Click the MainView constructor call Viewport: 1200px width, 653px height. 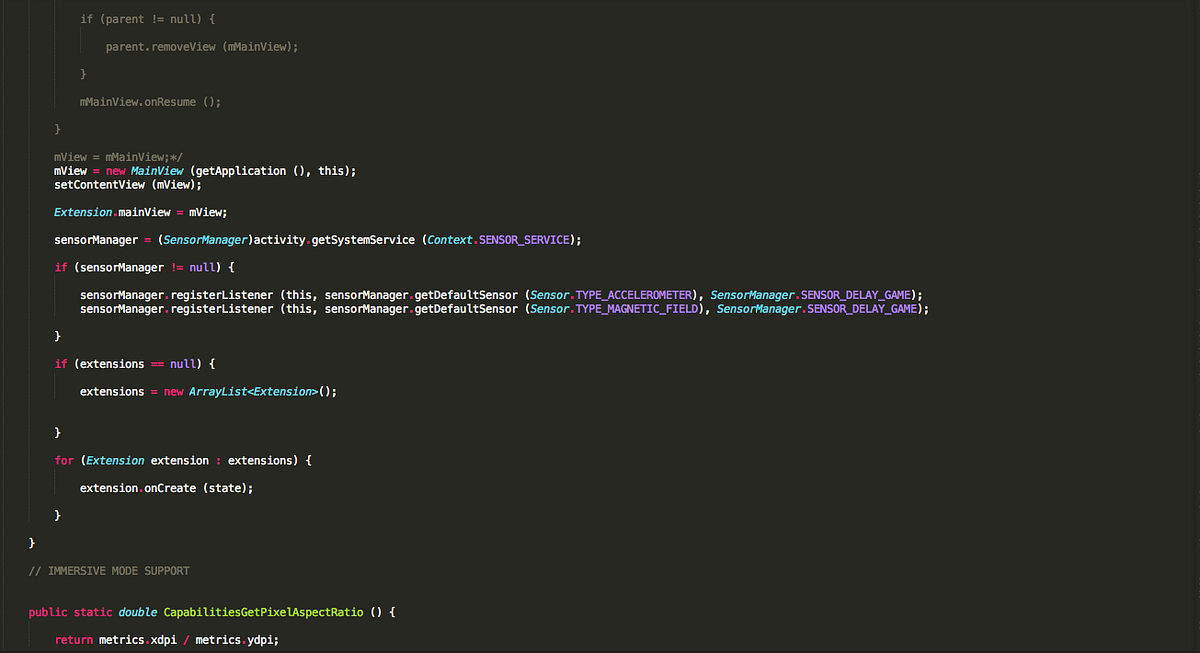(x=156, y=170)
